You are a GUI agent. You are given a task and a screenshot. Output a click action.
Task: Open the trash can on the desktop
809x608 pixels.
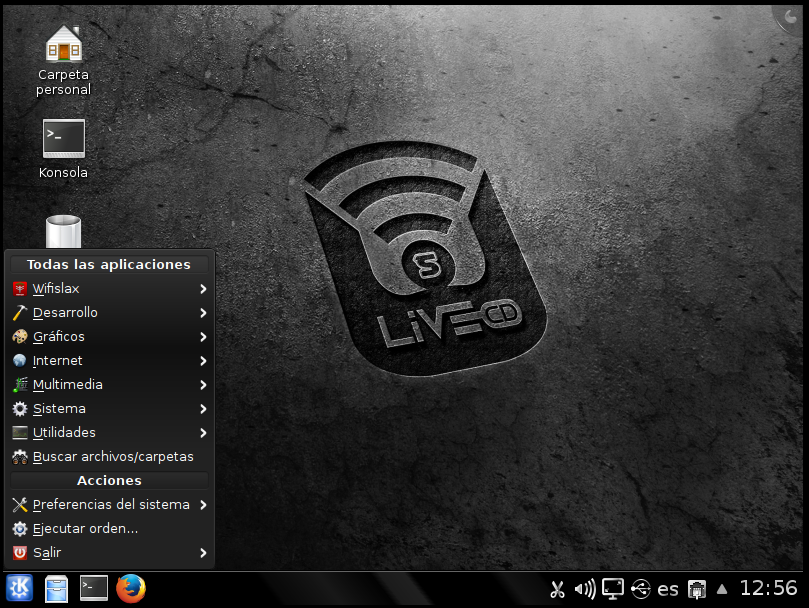point(63,232)
